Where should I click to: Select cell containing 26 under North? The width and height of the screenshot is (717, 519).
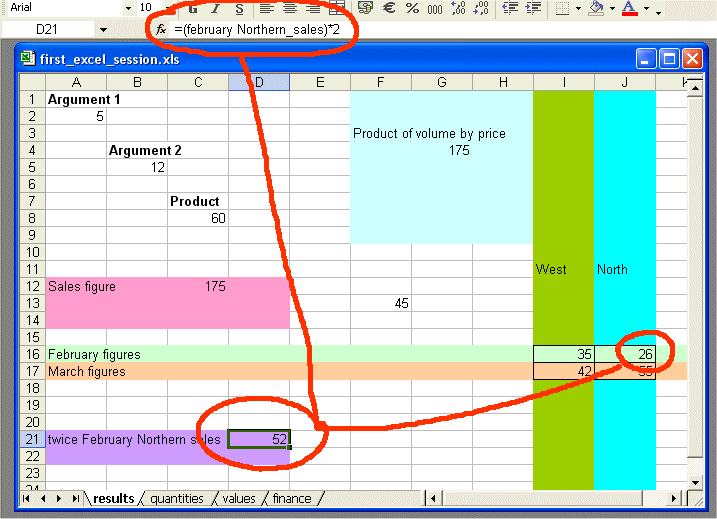click(x=625, y=354)
